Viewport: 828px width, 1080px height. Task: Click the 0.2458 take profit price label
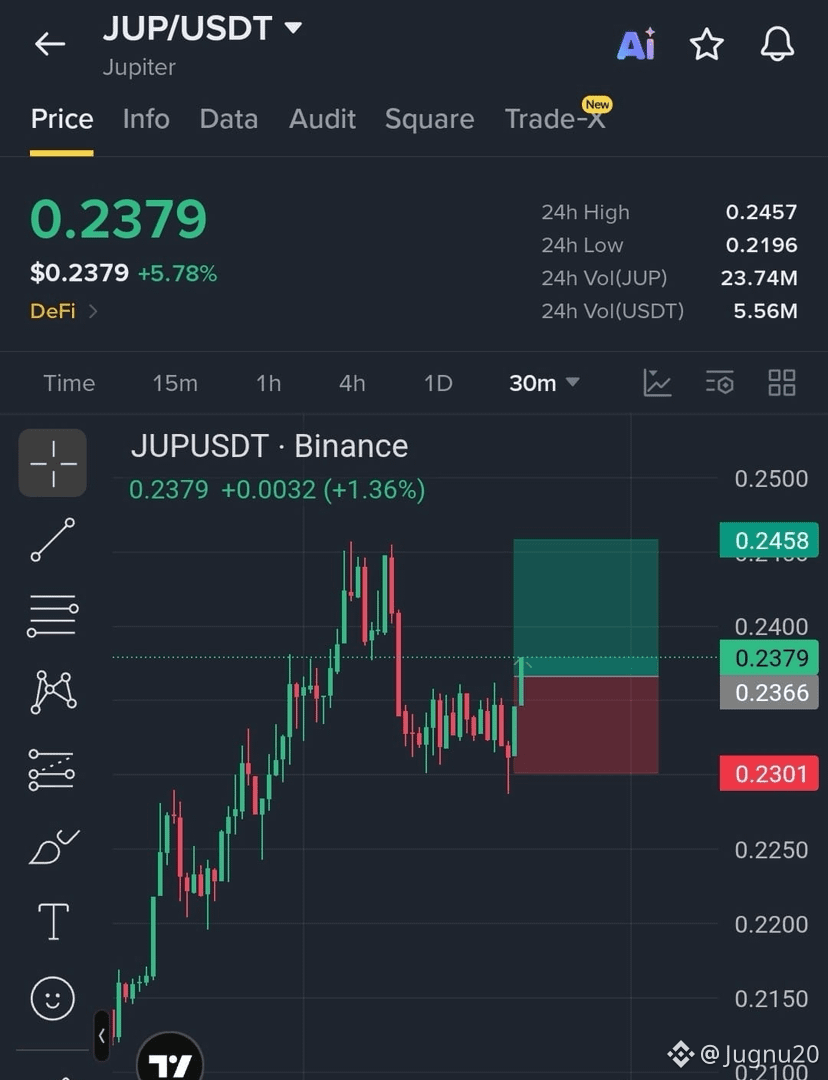(769, 541)
